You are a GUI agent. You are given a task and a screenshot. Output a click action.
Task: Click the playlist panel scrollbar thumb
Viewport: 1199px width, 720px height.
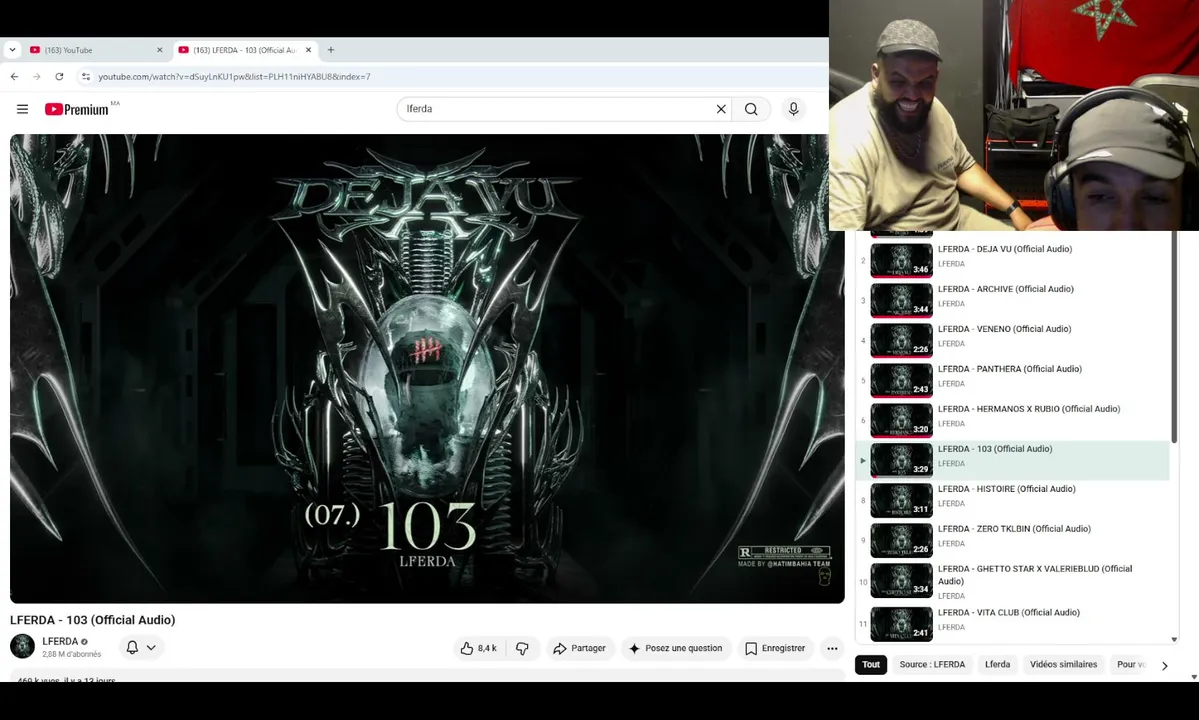[x=1174, y=336]
